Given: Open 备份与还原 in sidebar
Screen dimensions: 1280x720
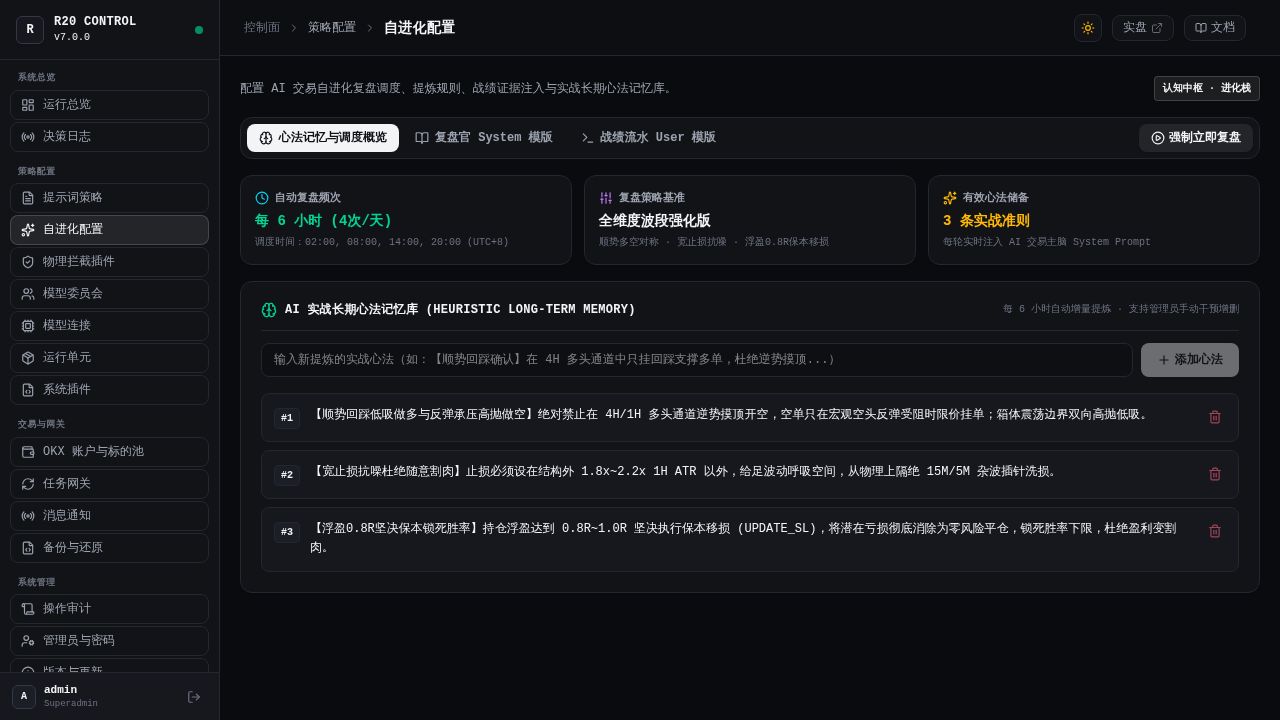Looking at the screenshot, I should [x=109, y=548].
